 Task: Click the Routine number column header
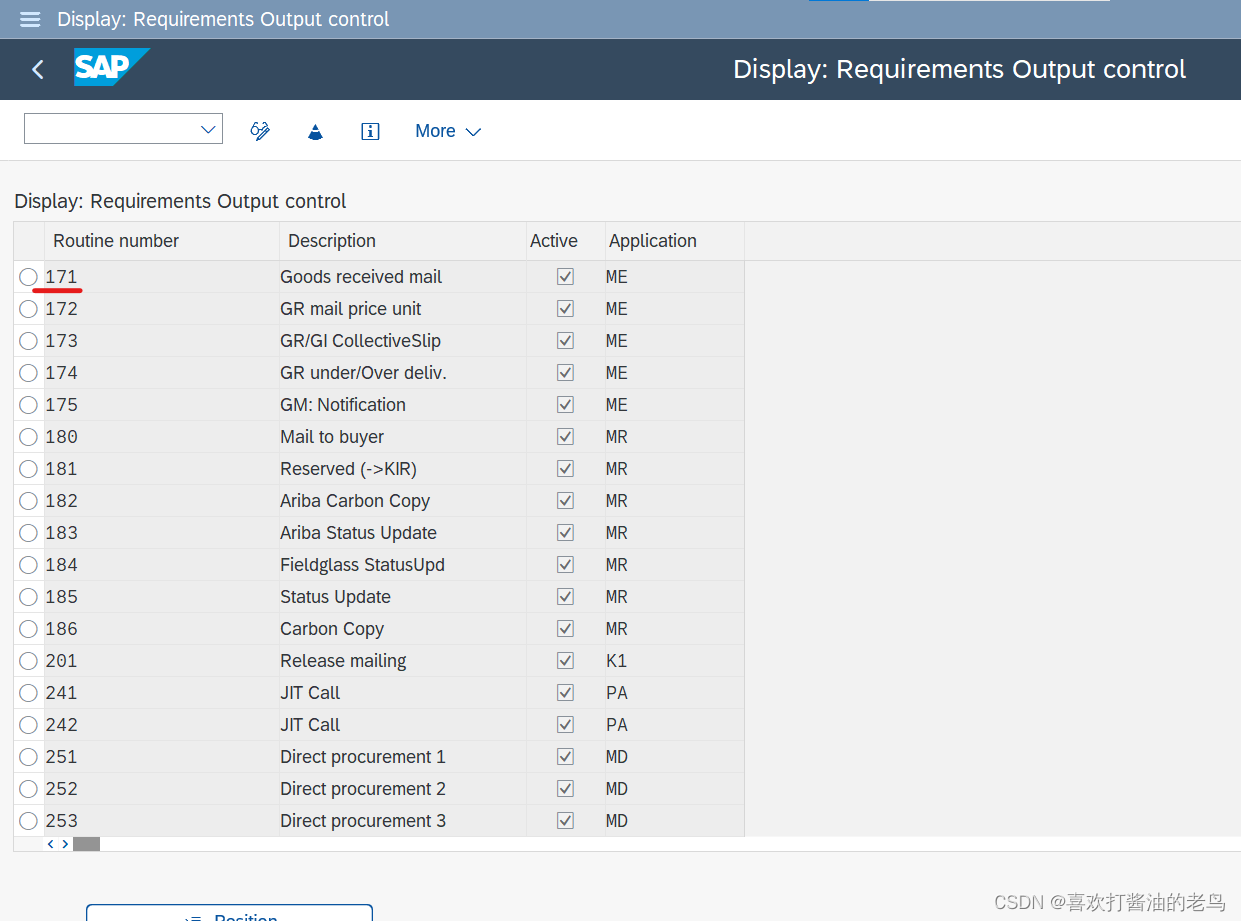pos(116,240)
